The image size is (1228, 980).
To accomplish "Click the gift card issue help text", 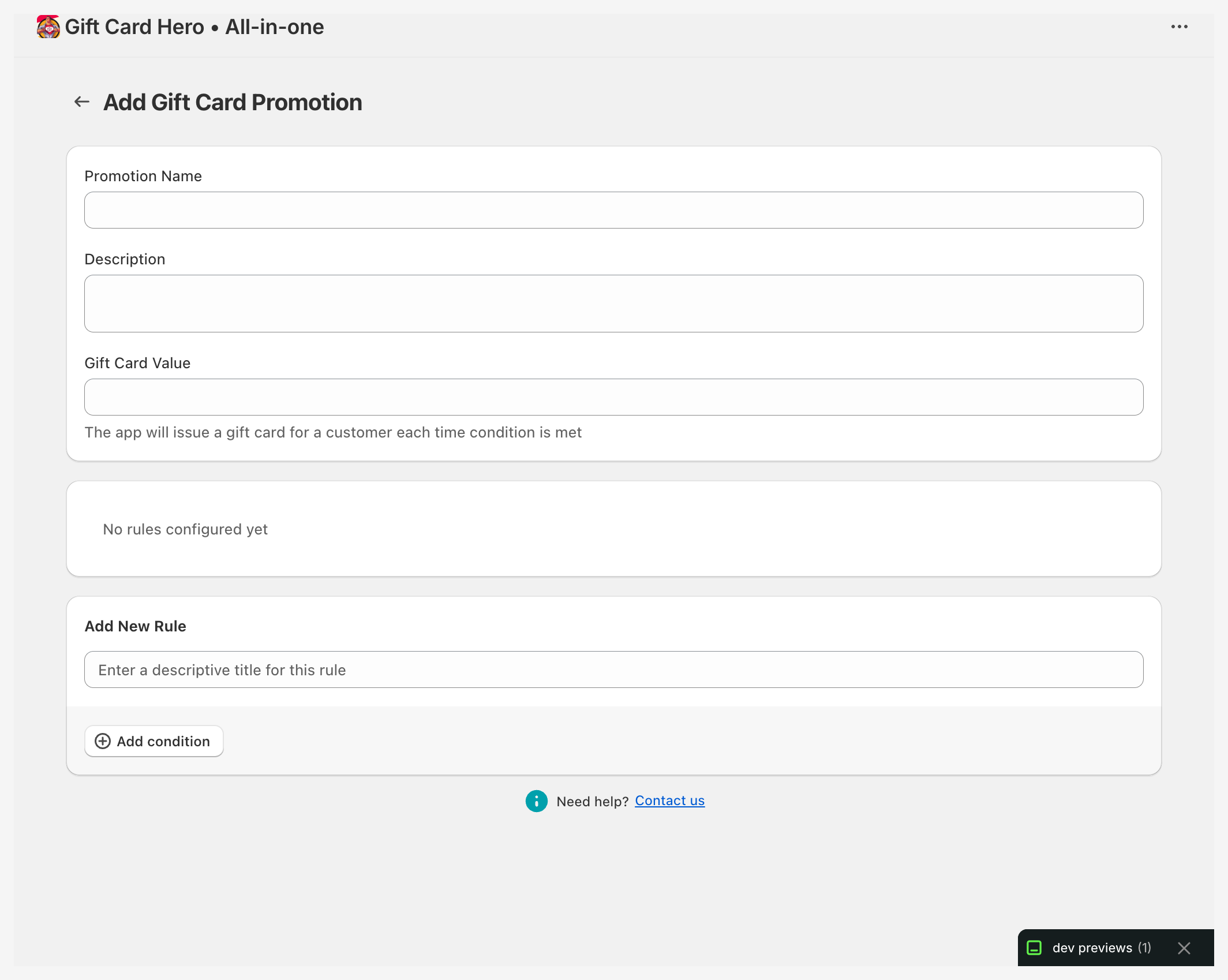I will click(x=333, y=432).
